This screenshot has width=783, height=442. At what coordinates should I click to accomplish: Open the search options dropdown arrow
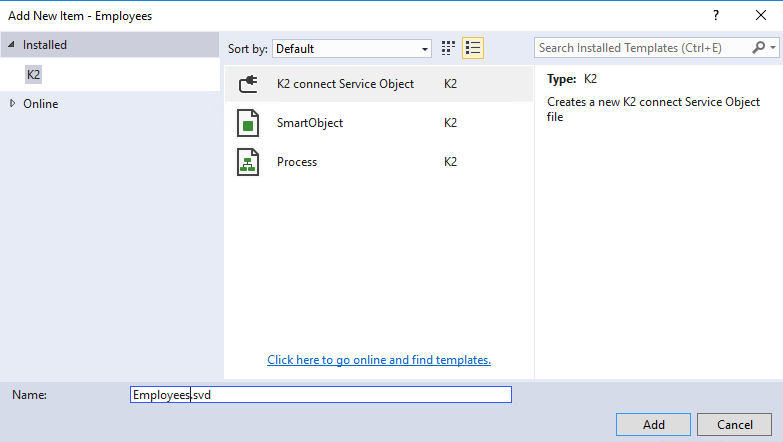click(773, 47)
